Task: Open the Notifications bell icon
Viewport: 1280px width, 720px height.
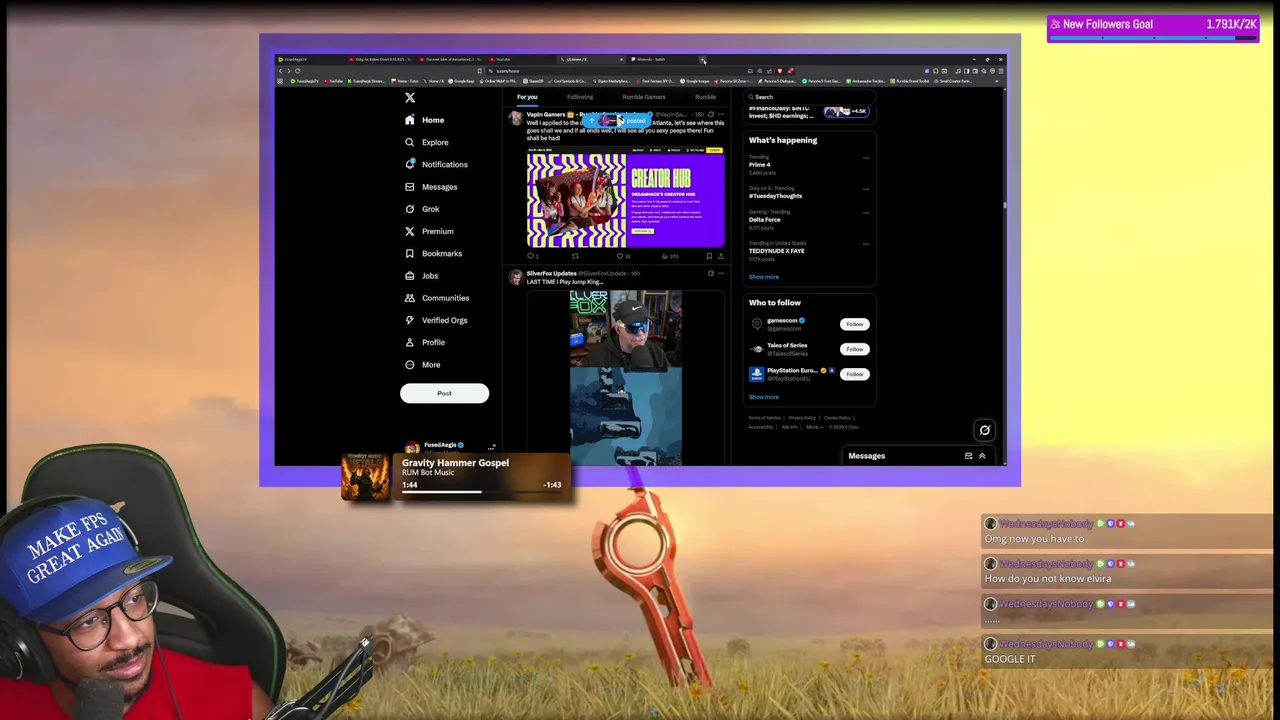Action: point(410,164)
